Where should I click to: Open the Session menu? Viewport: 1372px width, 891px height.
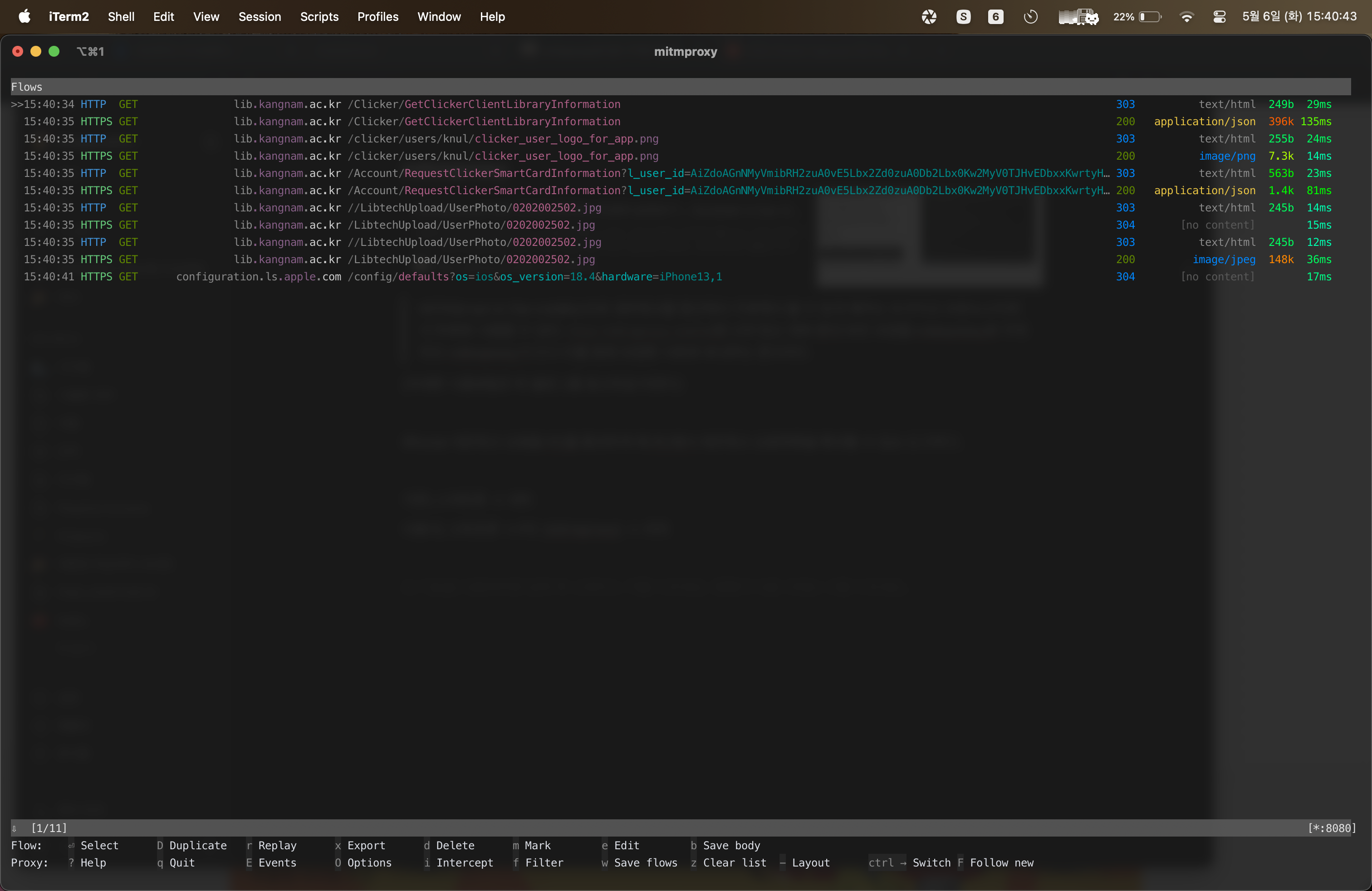click(260, 17)
